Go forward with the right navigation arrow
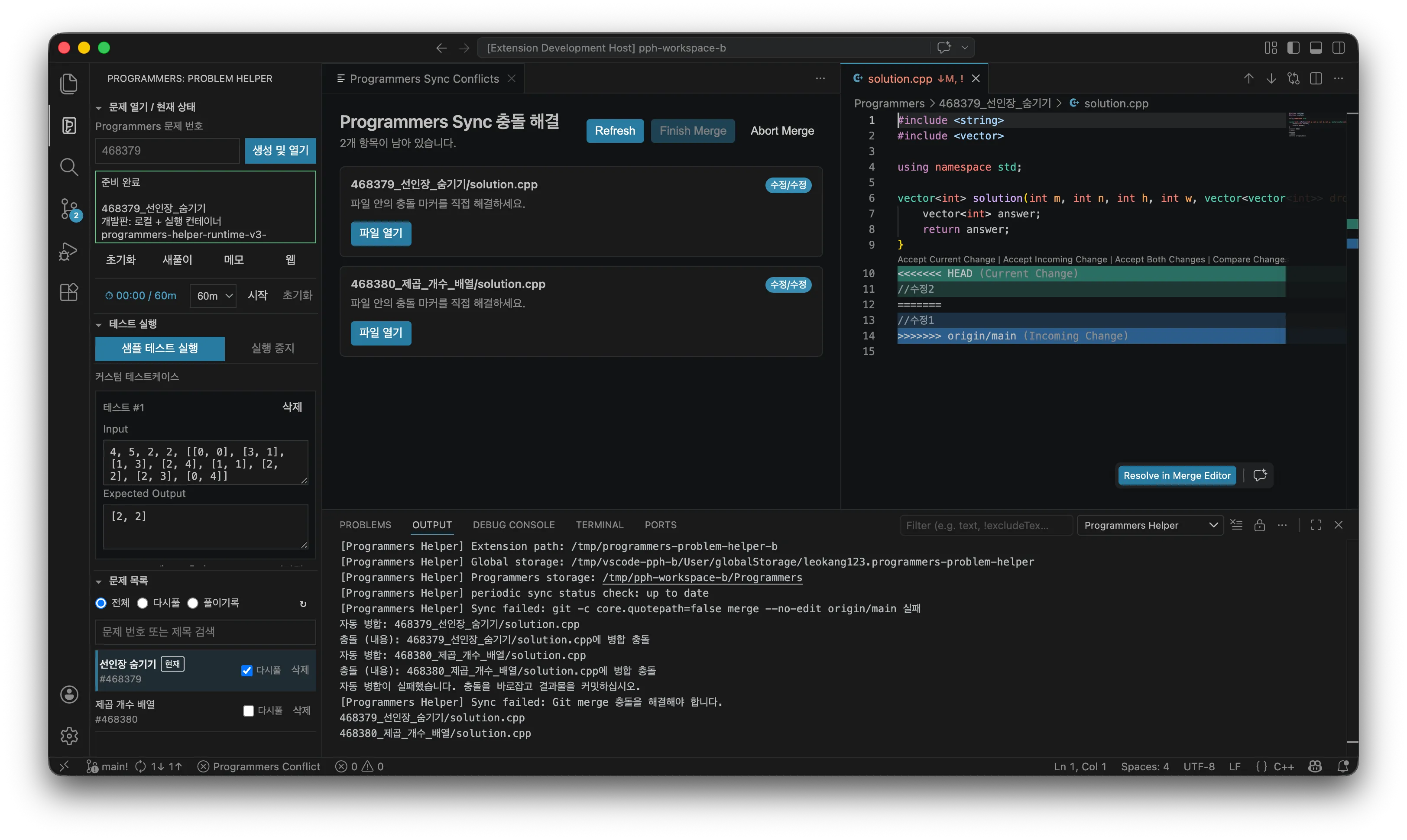Image resolution: width=1407 pixels, height=840 pixels. pos(464,48)
